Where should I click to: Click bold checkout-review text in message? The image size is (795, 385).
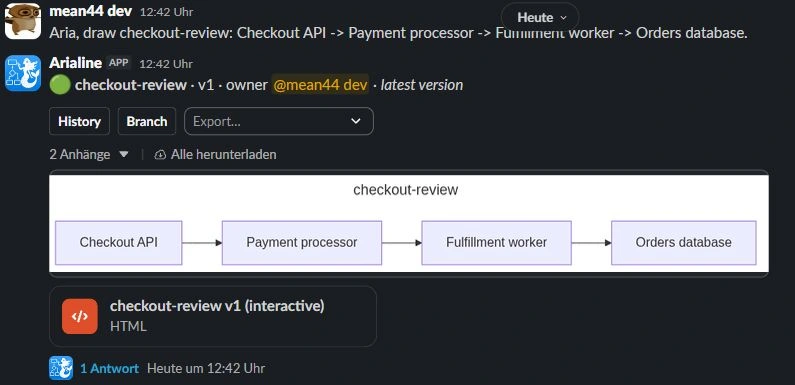click(131, 85)
